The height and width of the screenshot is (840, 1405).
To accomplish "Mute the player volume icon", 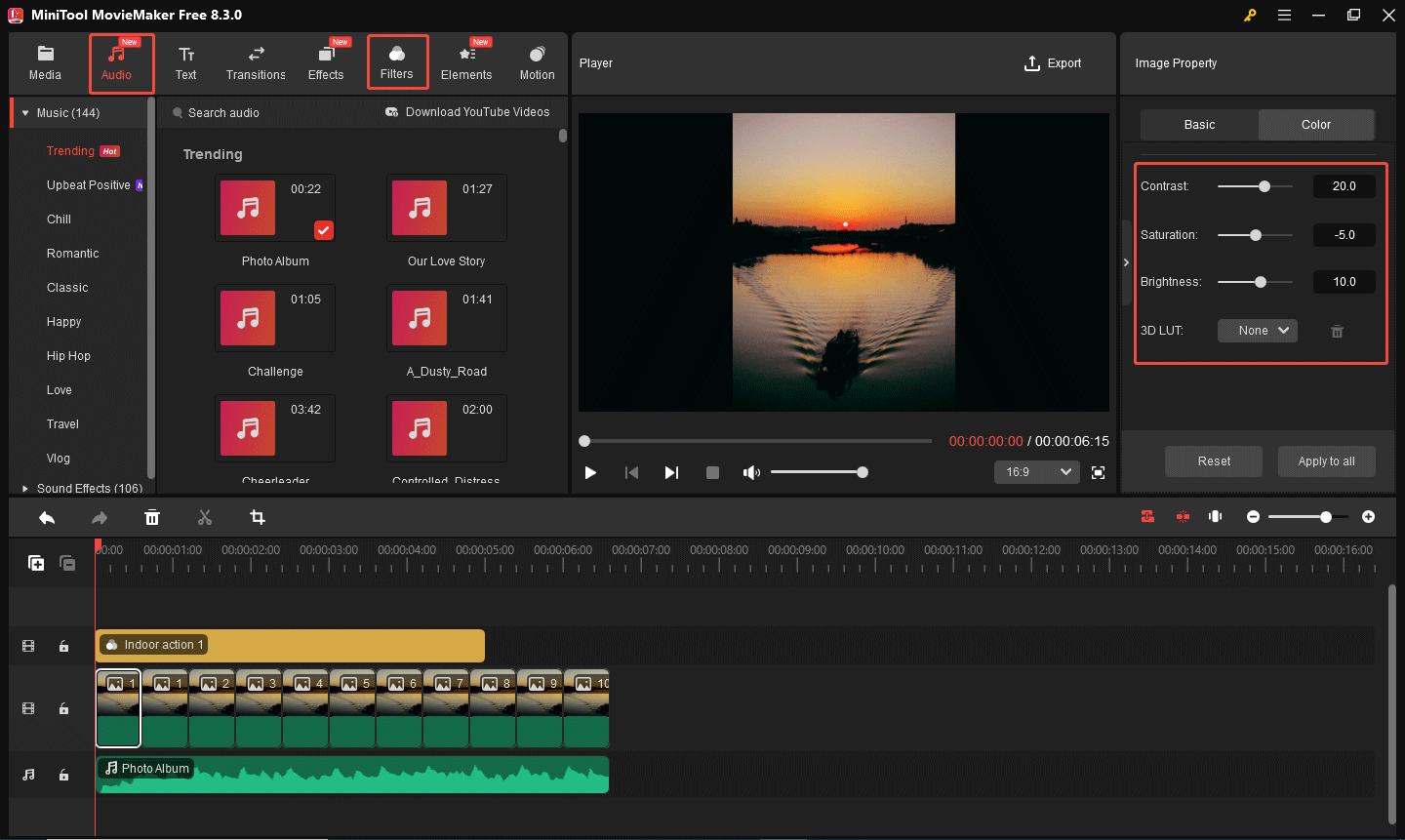I will click(x=751, y=472).
